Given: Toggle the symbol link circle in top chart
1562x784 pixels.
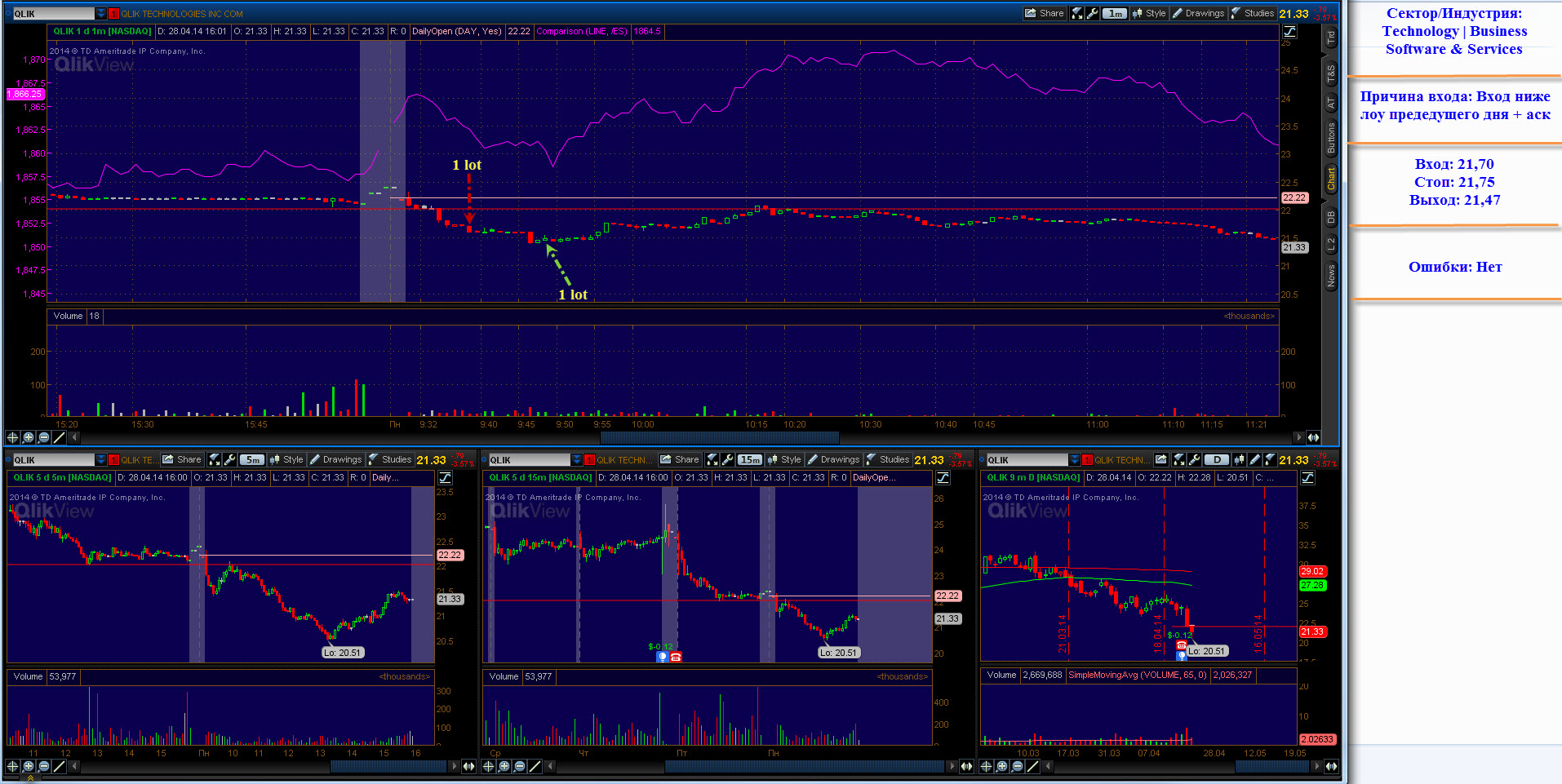Looking at the screenshot, I should [x=9, y=14].
